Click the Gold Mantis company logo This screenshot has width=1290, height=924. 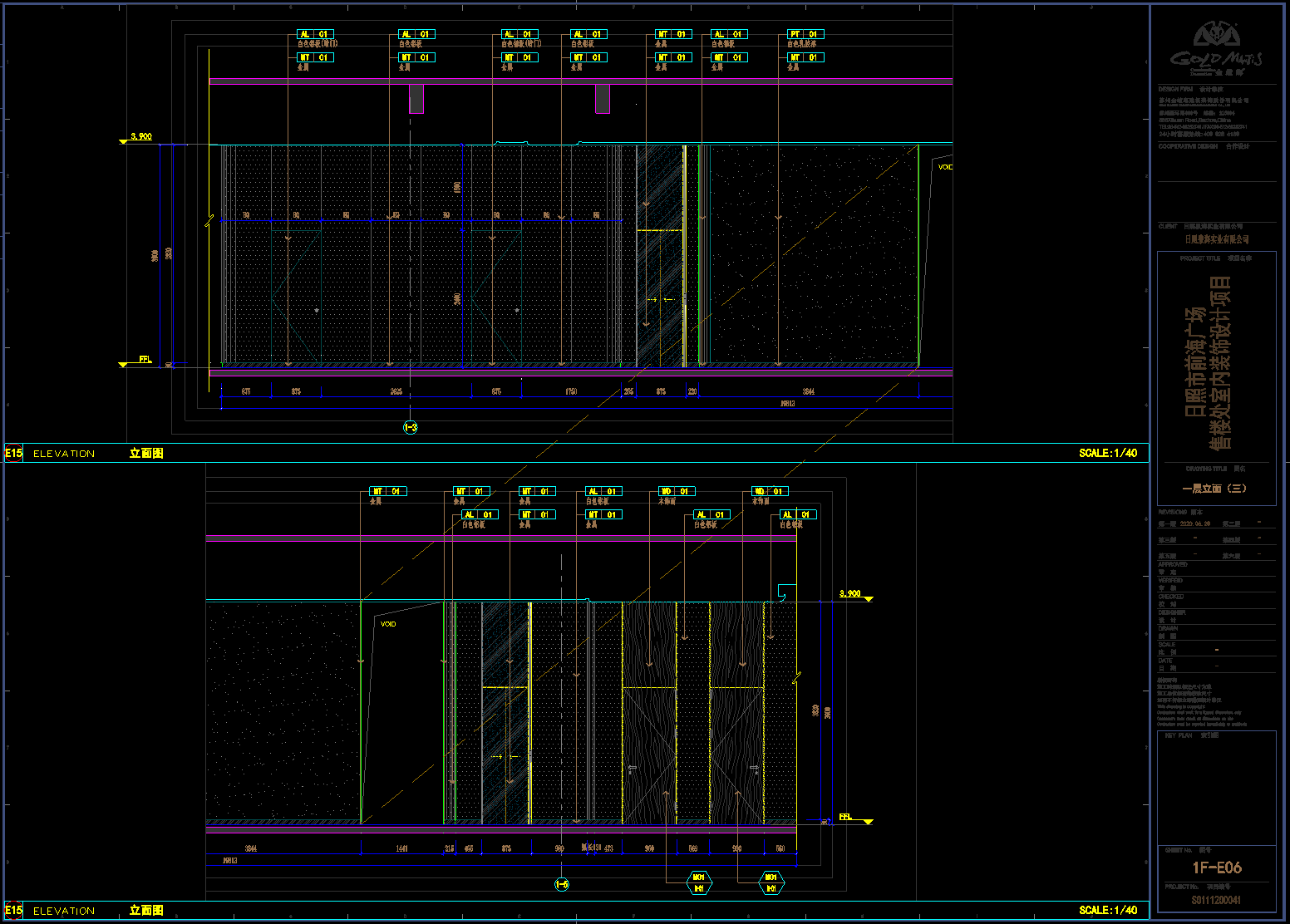[1216, 47]
